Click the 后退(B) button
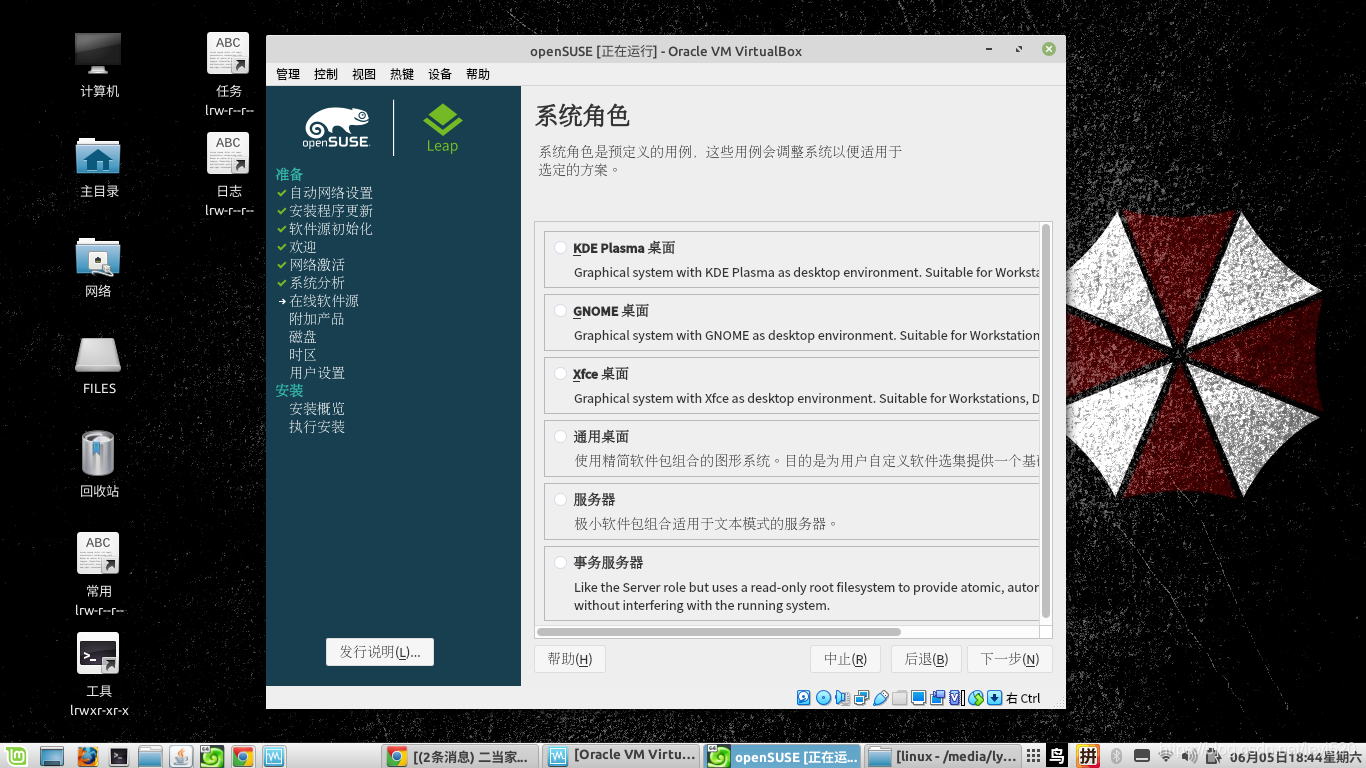This screenshot has height=768, width=1366. point(926,659)
